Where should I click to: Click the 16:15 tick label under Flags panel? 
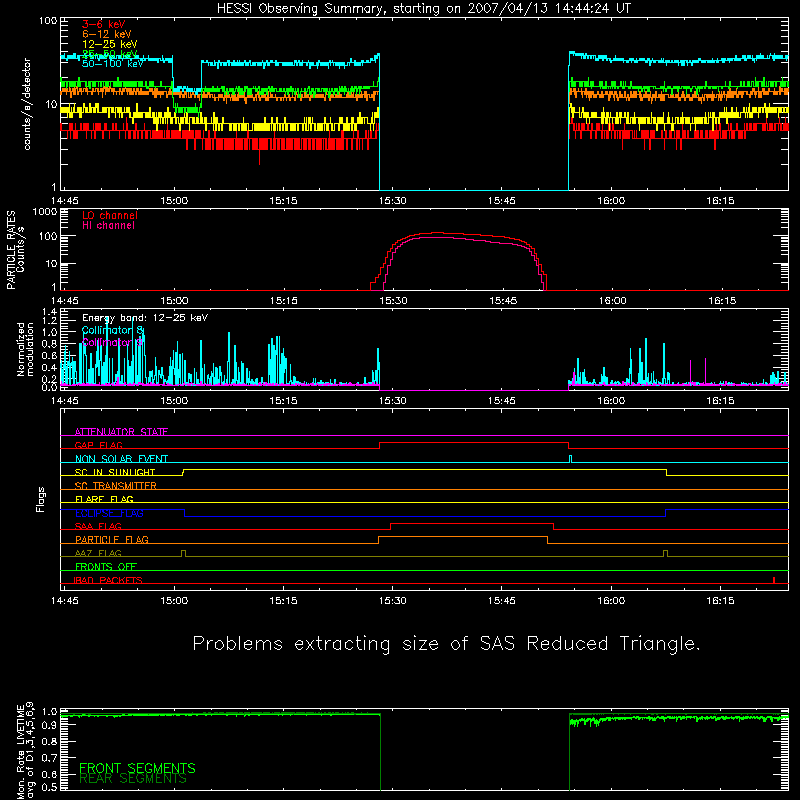(720, 601)
